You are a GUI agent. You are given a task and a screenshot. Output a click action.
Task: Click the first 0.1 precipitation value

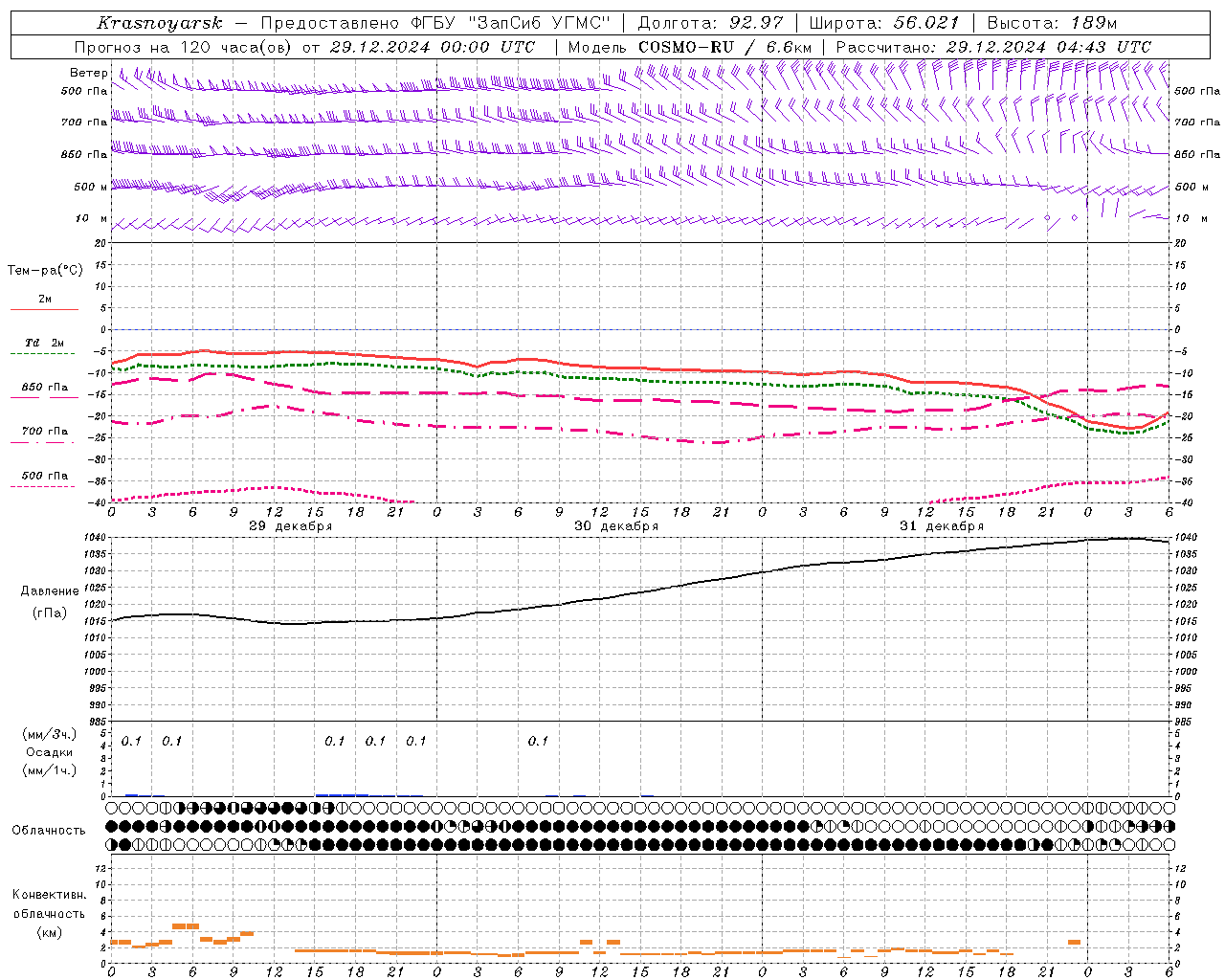131,741
